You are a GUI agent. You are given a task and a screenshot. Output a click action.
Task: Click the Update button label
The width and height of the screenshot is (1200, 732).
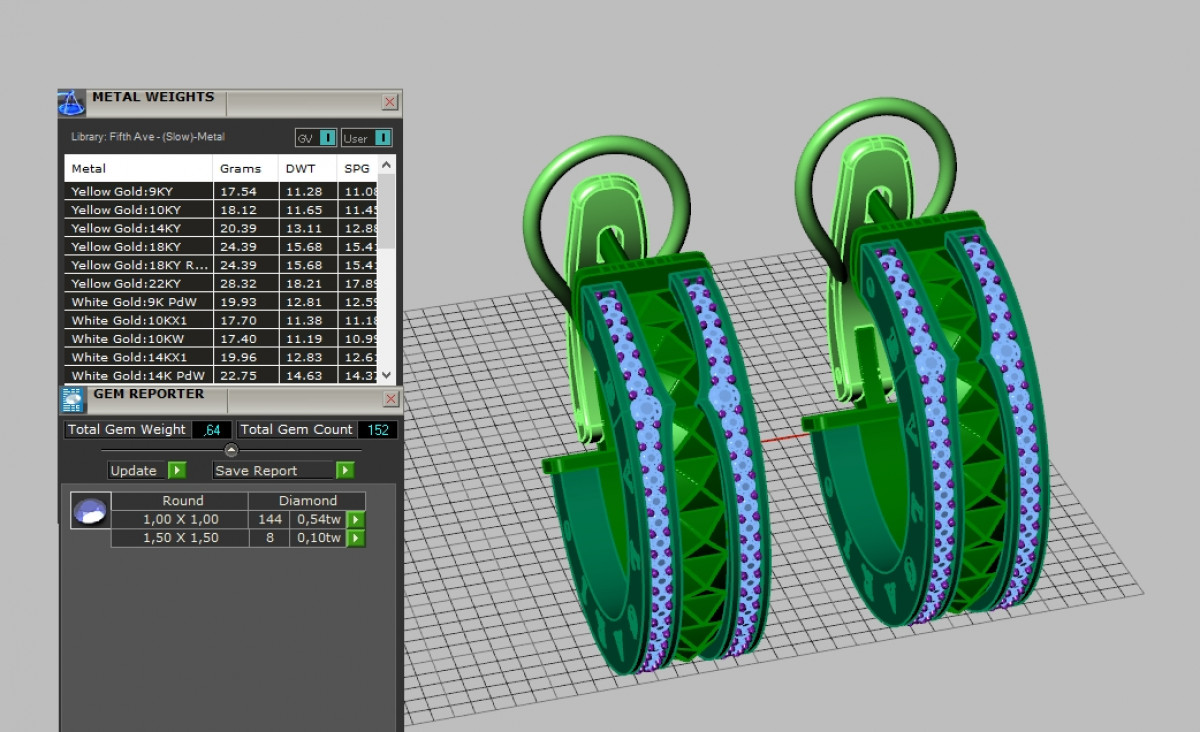point(134,471)
